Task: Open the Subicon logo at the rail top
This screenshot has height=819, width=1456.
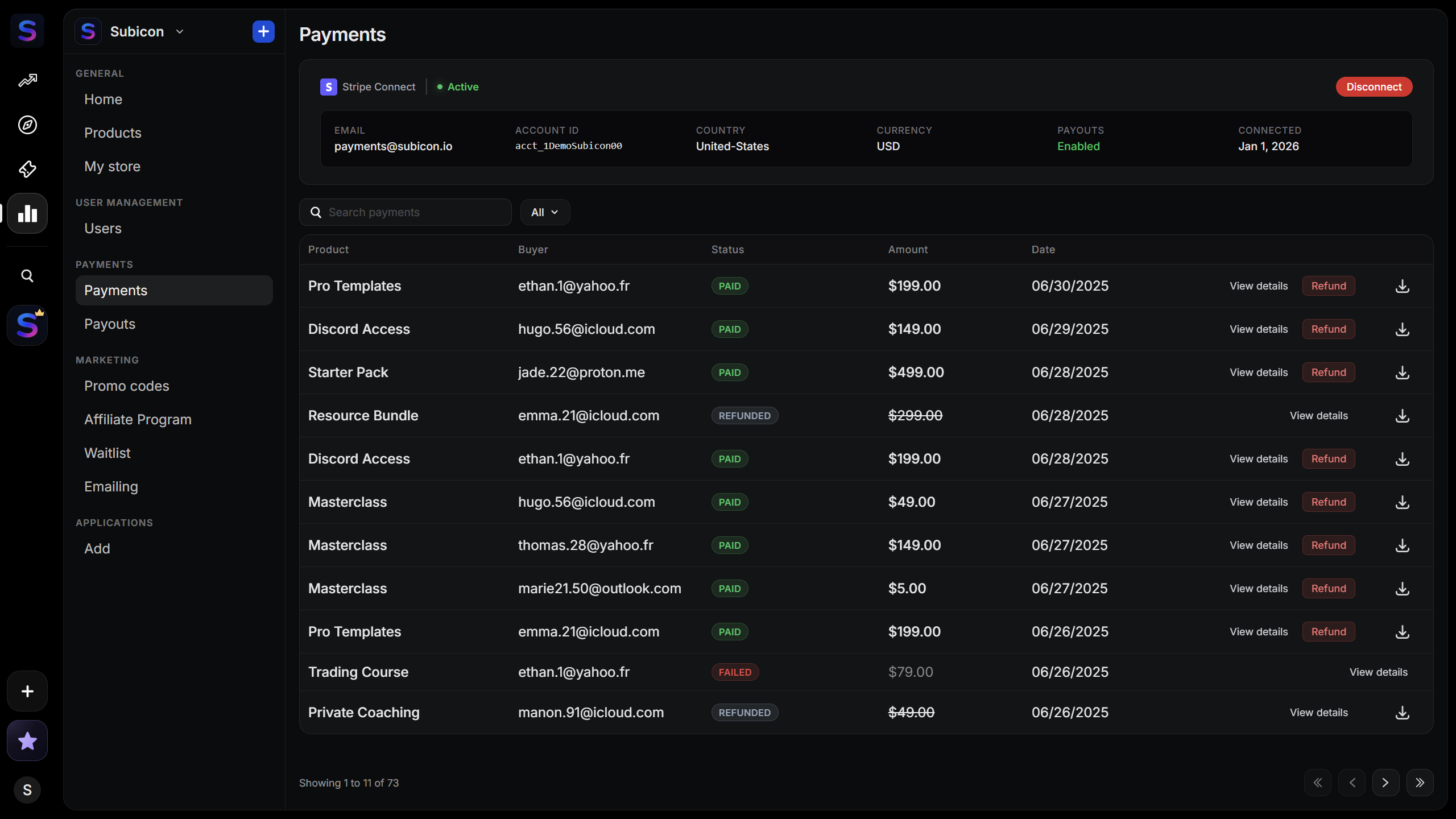Action: 27,31
